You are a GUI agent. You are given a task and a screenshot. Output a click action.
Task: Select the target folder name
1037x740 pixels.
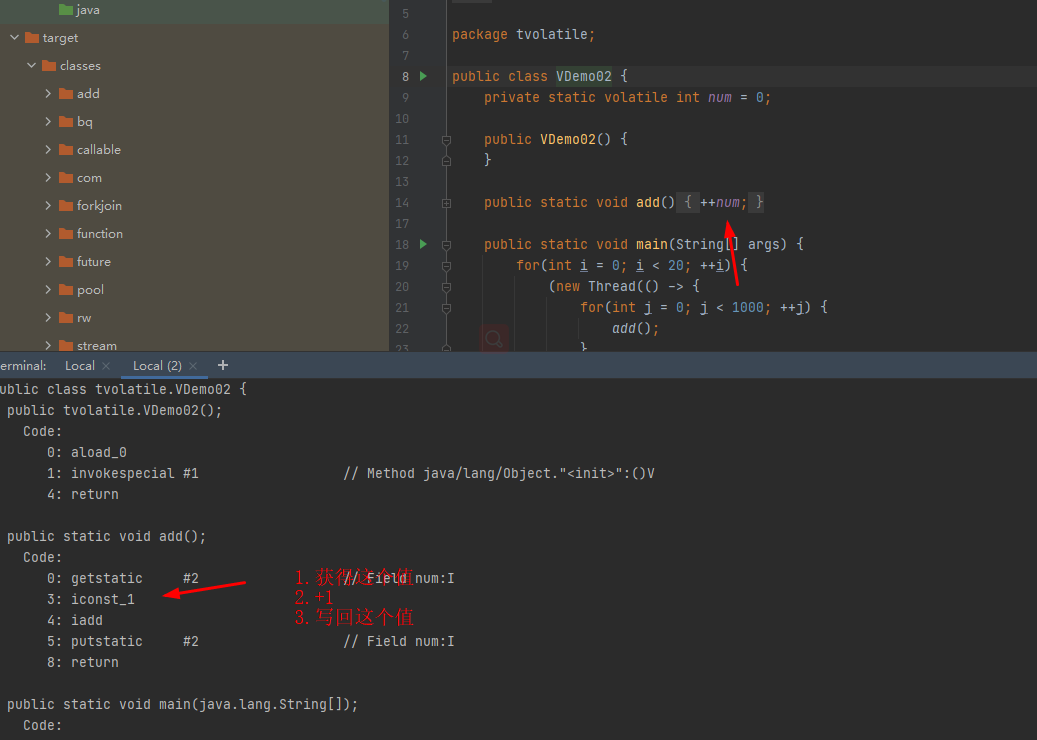point(60,38)
